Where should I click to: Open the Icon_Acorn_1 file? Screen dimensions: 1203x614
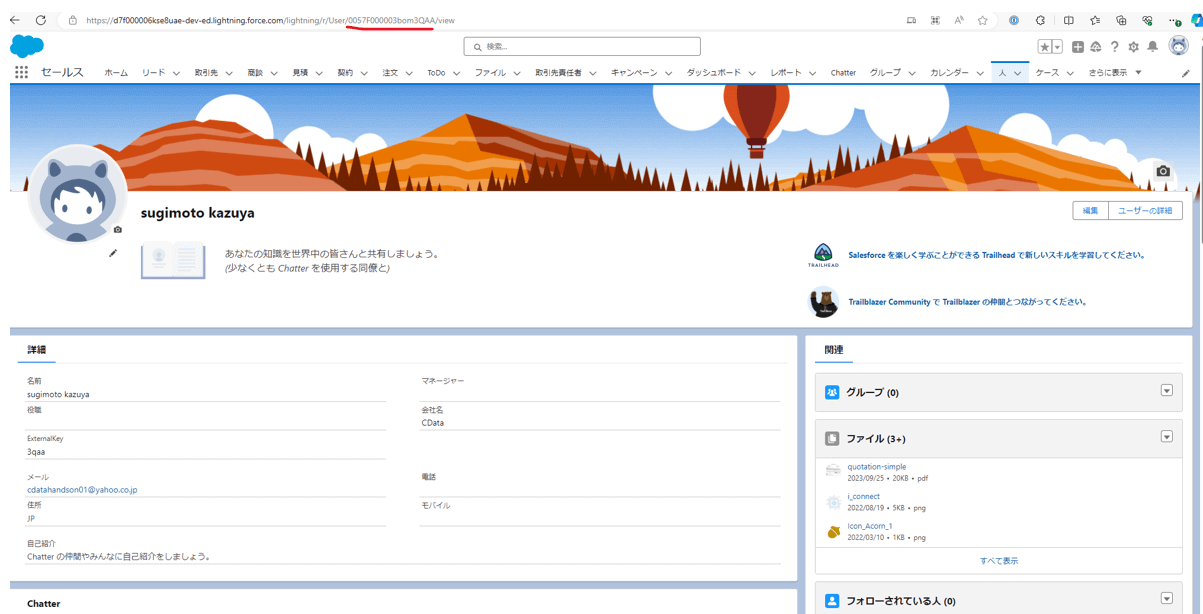click(870, 526)
